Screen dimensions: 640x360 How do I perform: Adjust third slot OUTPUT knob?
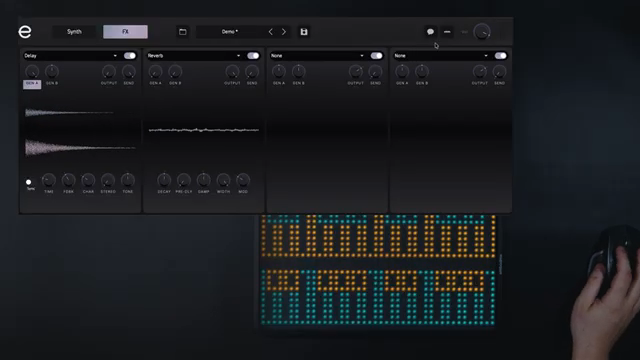click(356, 72)
